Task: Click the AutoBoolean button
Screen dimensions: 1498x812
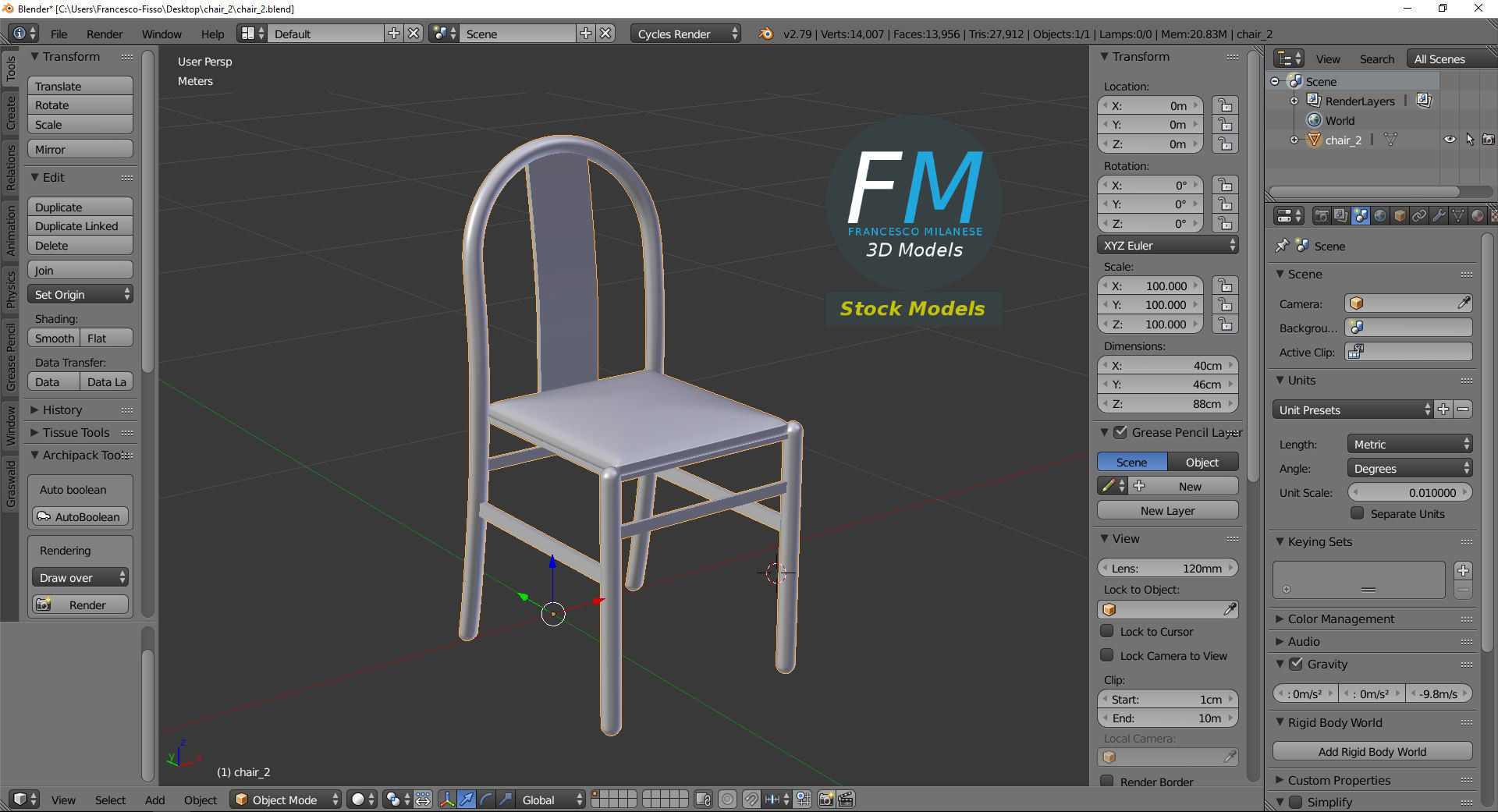Action: (80, 516)
